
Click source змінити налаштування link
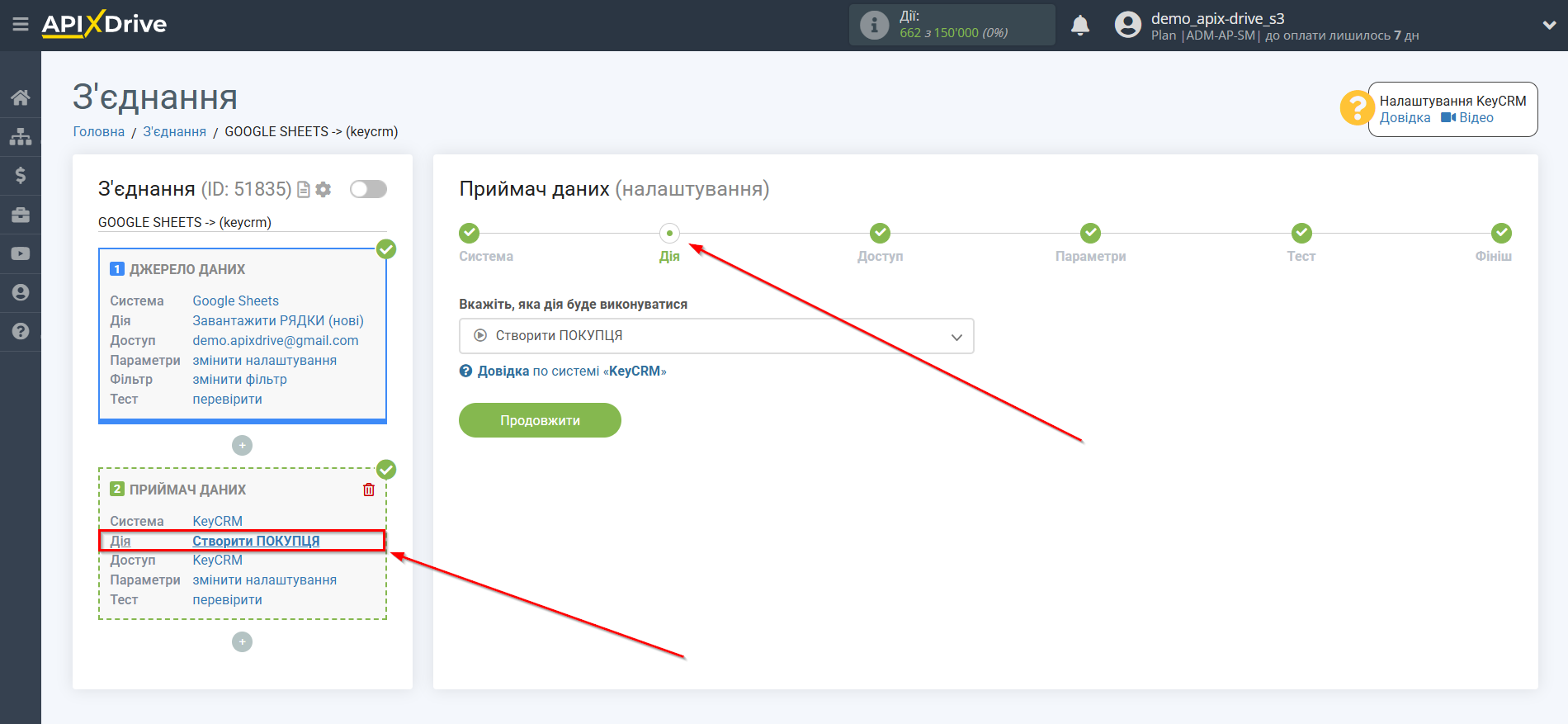pos(264,361)
